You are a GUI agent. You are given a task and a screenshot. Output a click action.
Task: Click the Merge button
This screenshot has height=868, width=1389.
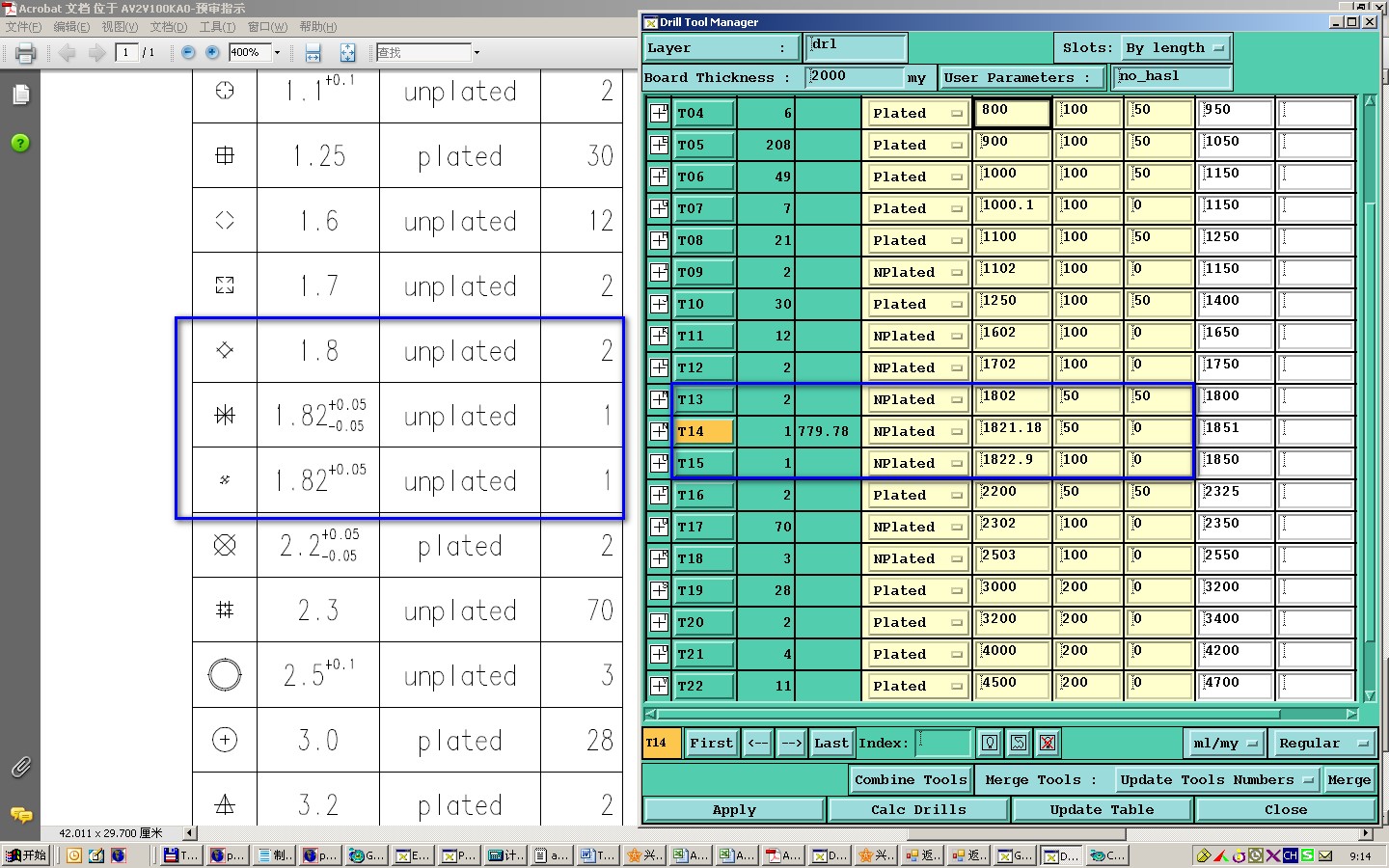[x=1348, y=779]
